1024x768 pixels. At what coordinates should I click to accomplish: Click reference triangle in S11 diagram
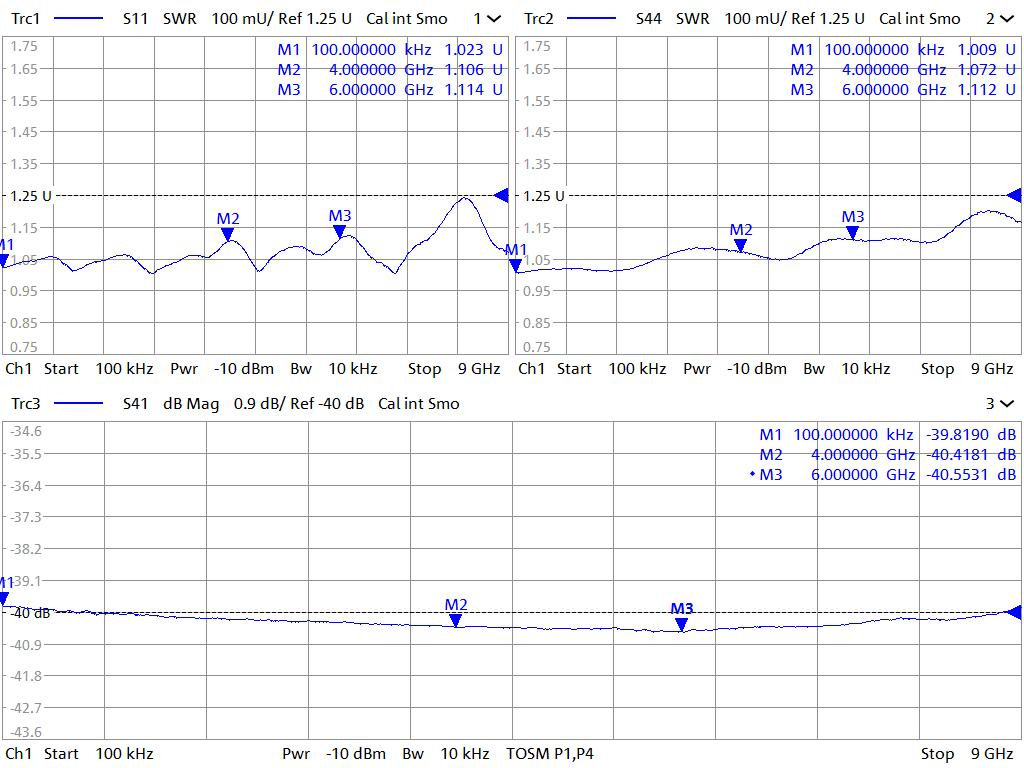502,195
